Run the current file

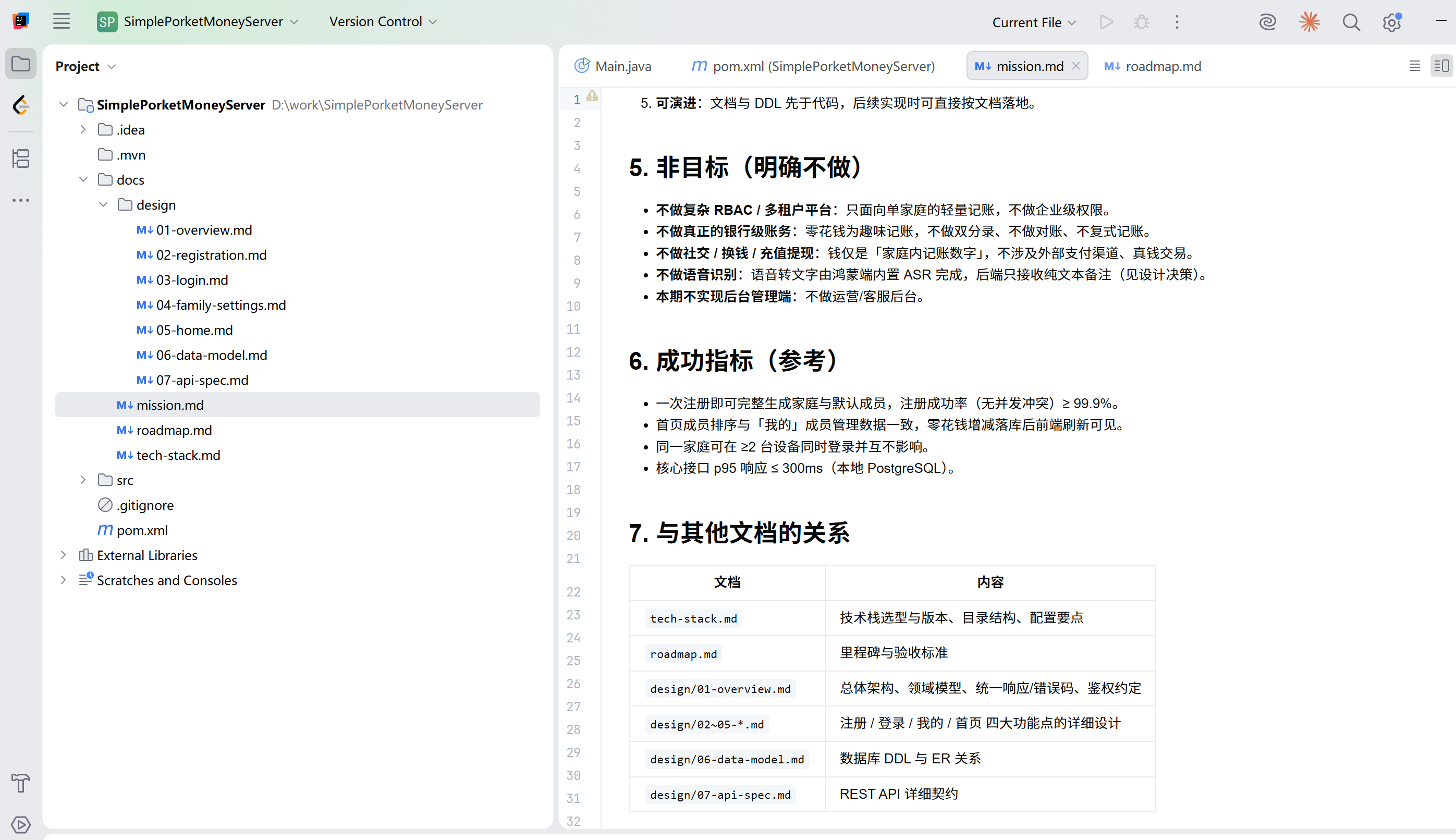[1106, 22]
